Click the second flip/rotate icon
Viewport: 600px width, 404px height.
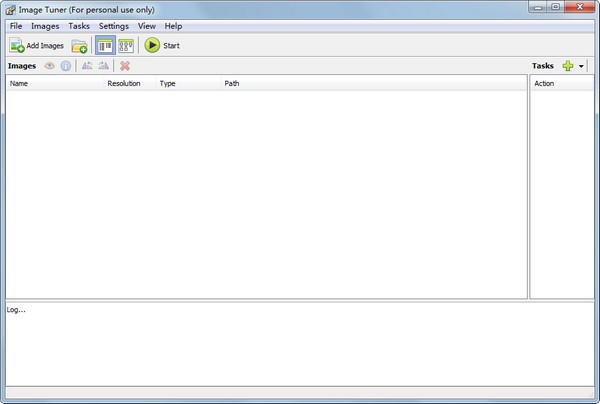click(104, 66)
